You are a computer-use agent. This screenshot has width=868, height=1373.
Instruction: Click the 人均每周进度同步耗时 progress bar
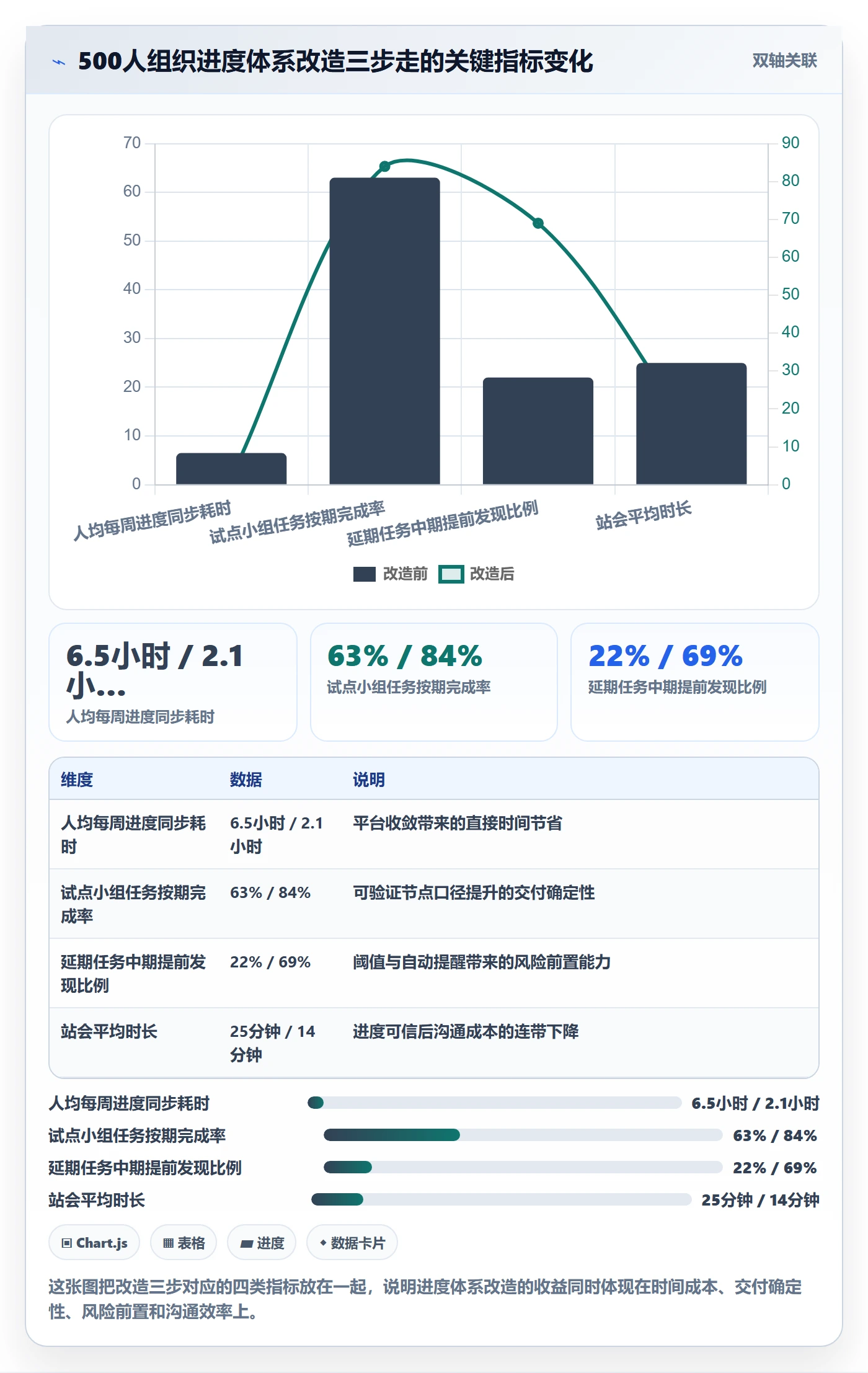pyautogui.click(x=495, y=1103)
